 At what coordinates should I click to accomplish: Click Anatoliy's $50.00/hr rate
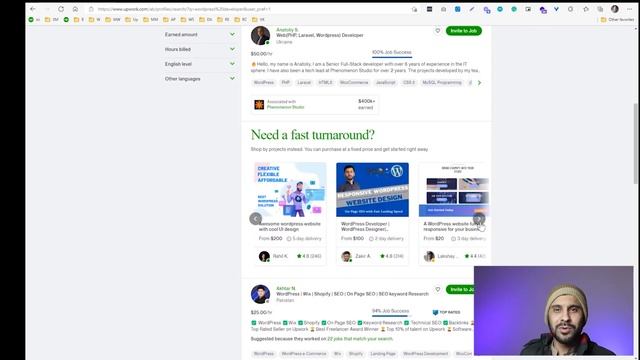(261, 54)
